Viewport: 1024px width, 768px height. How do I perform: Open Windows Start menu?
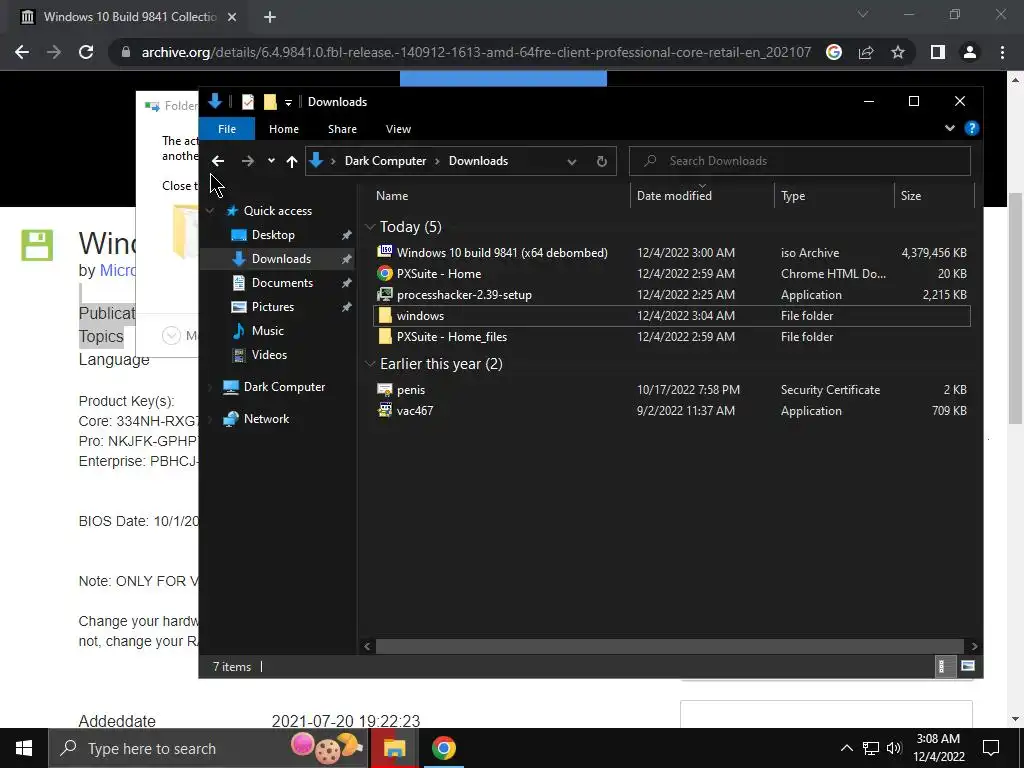point(24,748)
